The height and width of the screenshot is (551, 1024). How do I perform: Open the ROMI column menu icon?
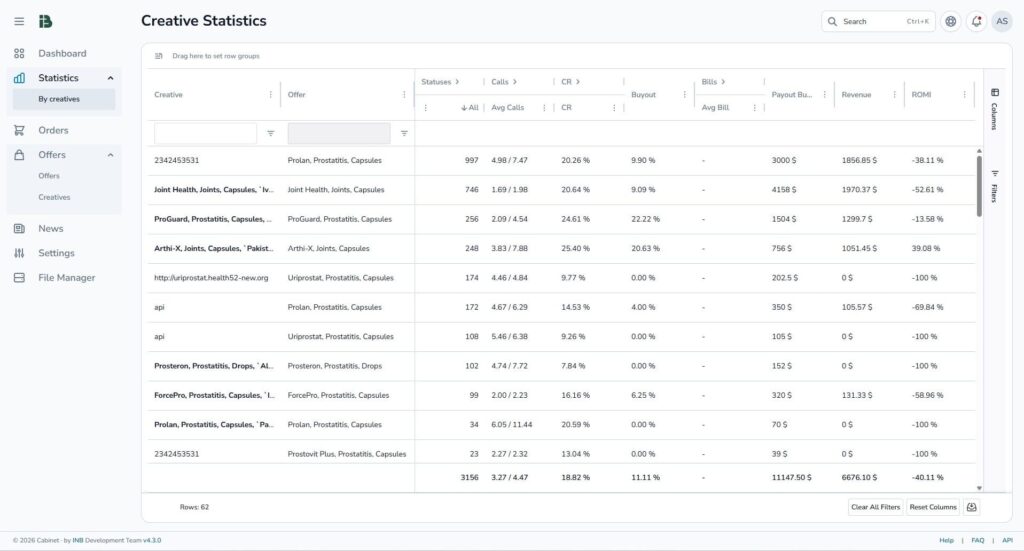964,95
